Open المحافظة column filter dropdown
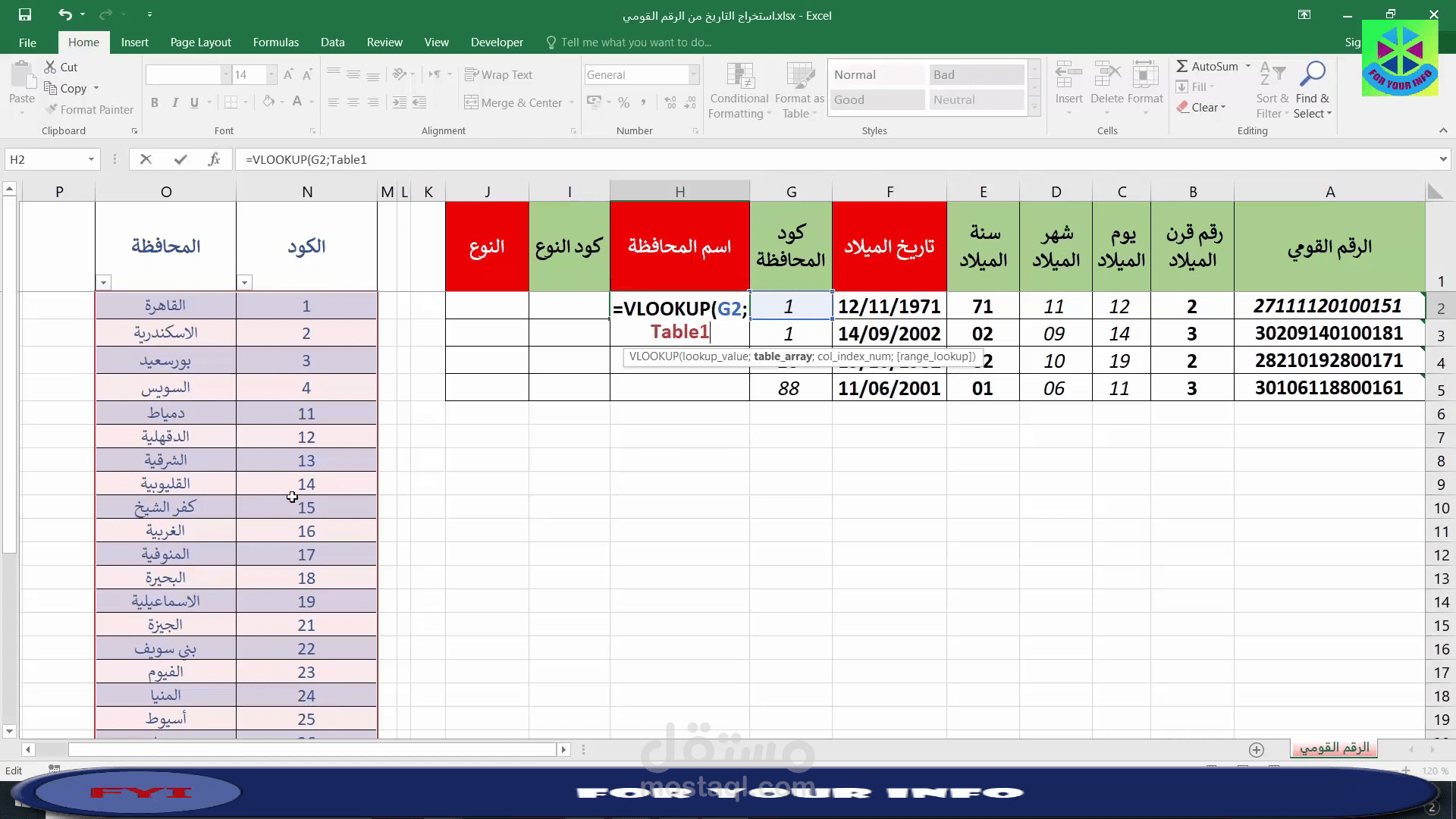Screen dimensions: 1456x819 coord(104,283)
